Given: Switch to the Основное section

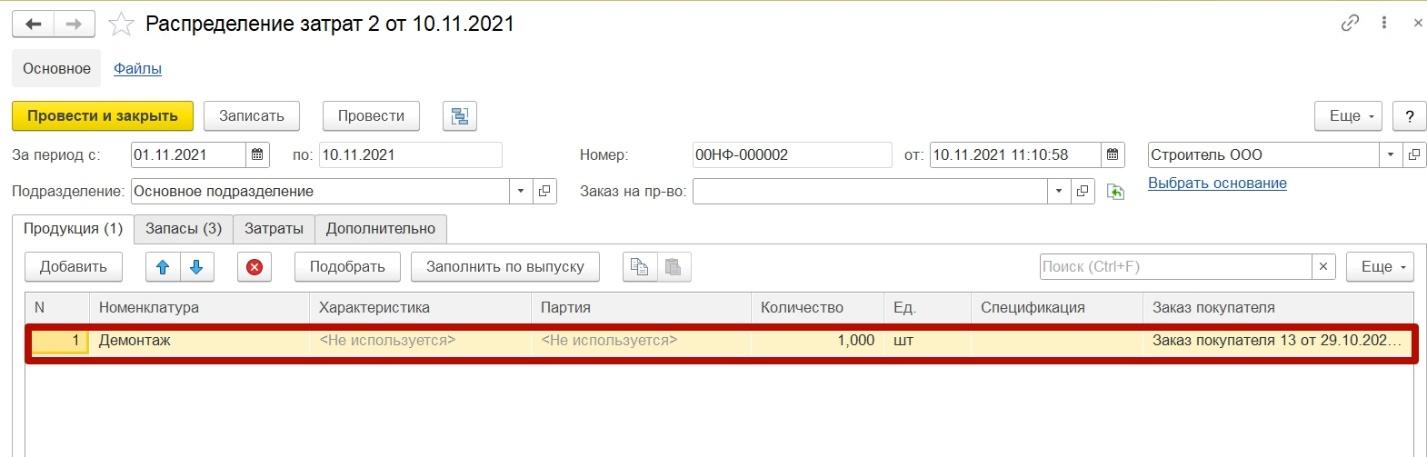Looking at the screenshot, I should (57, 69).
